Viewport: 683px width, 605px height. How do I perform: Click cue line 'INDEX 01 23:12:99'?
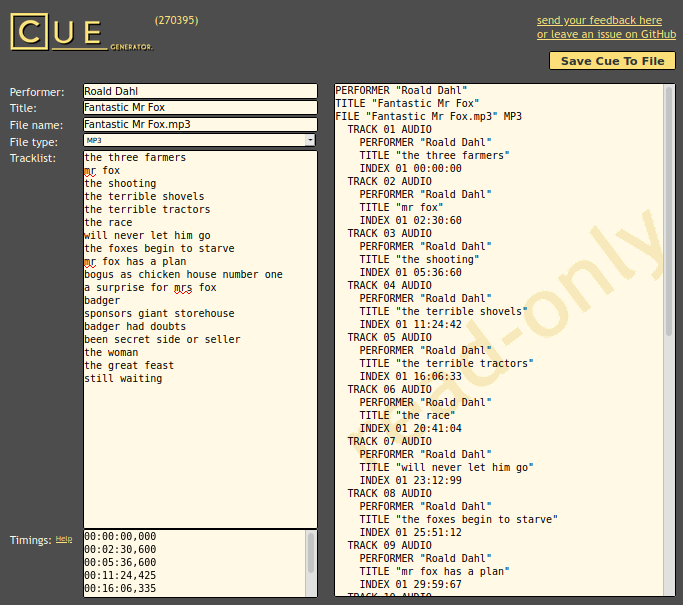[x=410, y=481]
